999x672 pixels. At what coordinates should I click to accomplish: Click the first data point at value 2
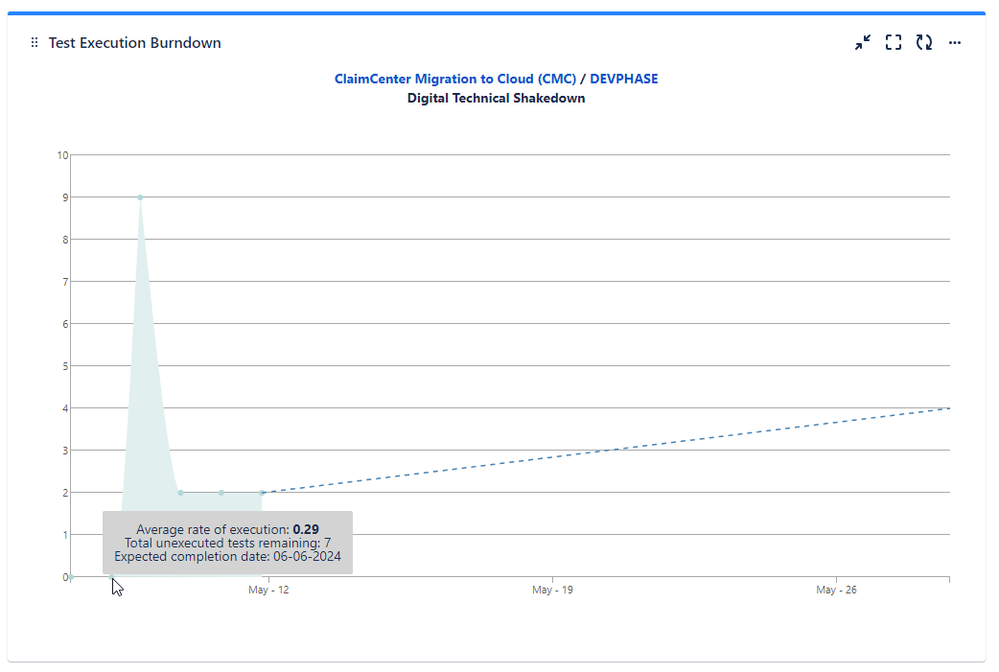(181, 492)
